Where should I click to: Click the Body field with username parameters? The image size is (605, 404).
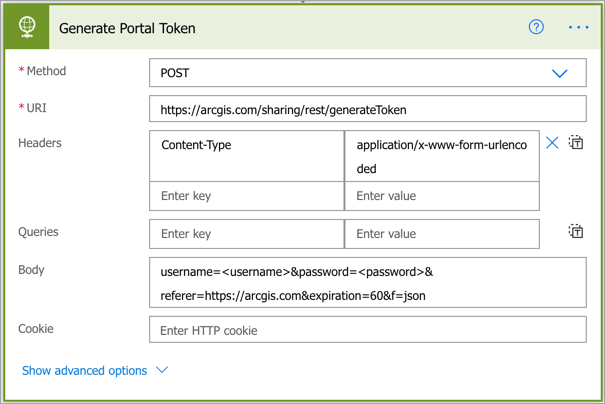click(368, 283)
